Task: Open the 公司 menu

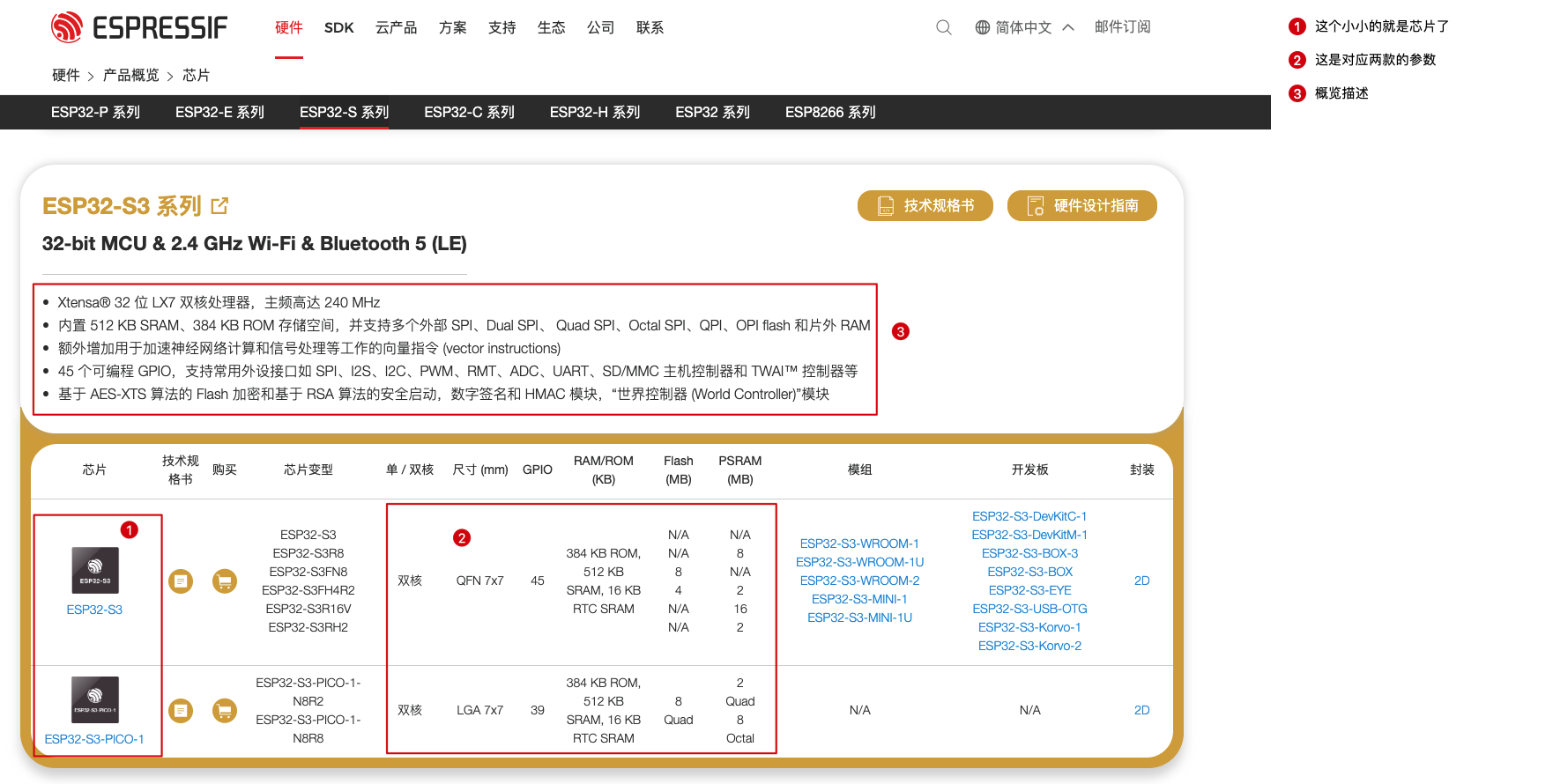Action: 601,27
